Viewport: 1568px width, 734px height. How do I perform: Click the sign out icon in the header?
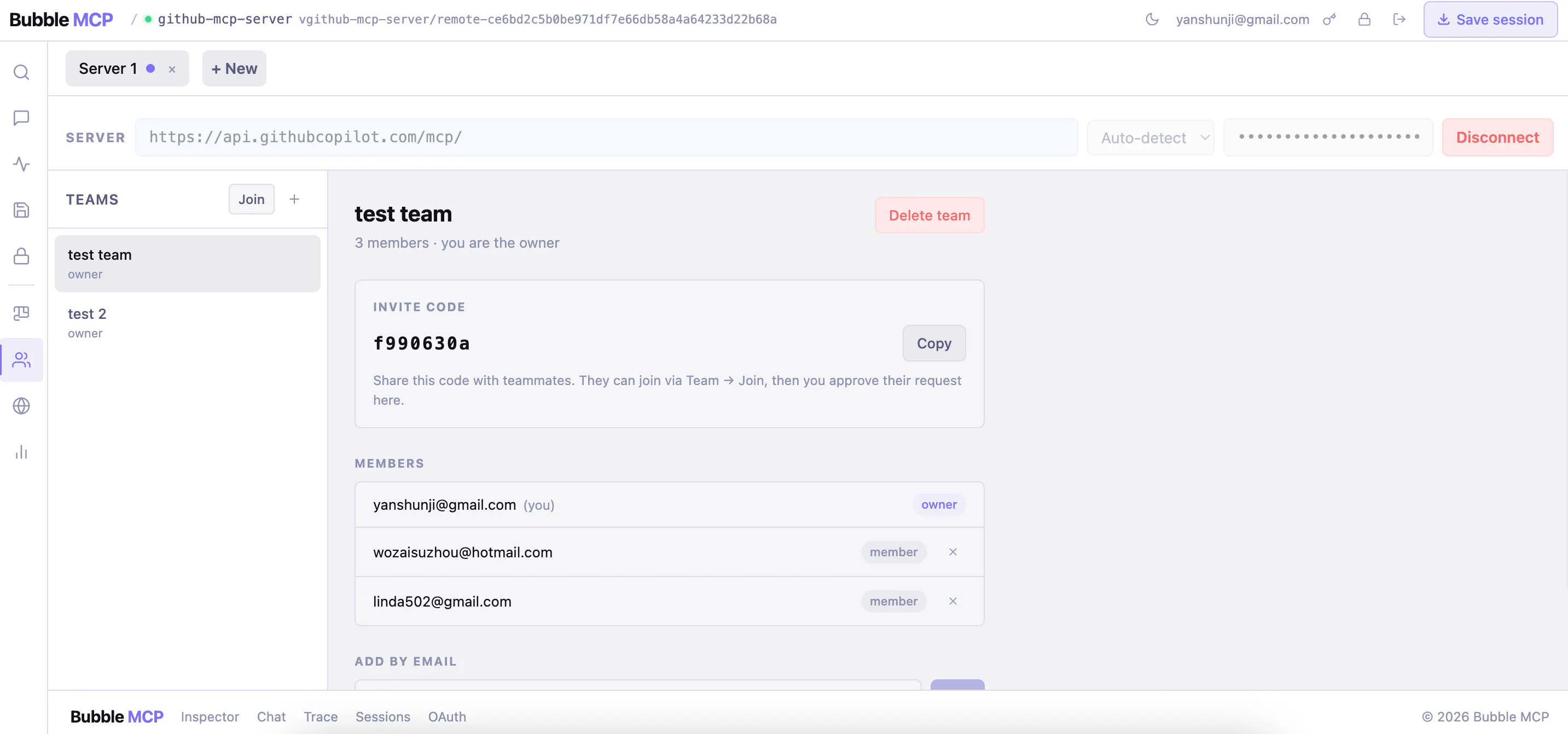[1399, 20]
